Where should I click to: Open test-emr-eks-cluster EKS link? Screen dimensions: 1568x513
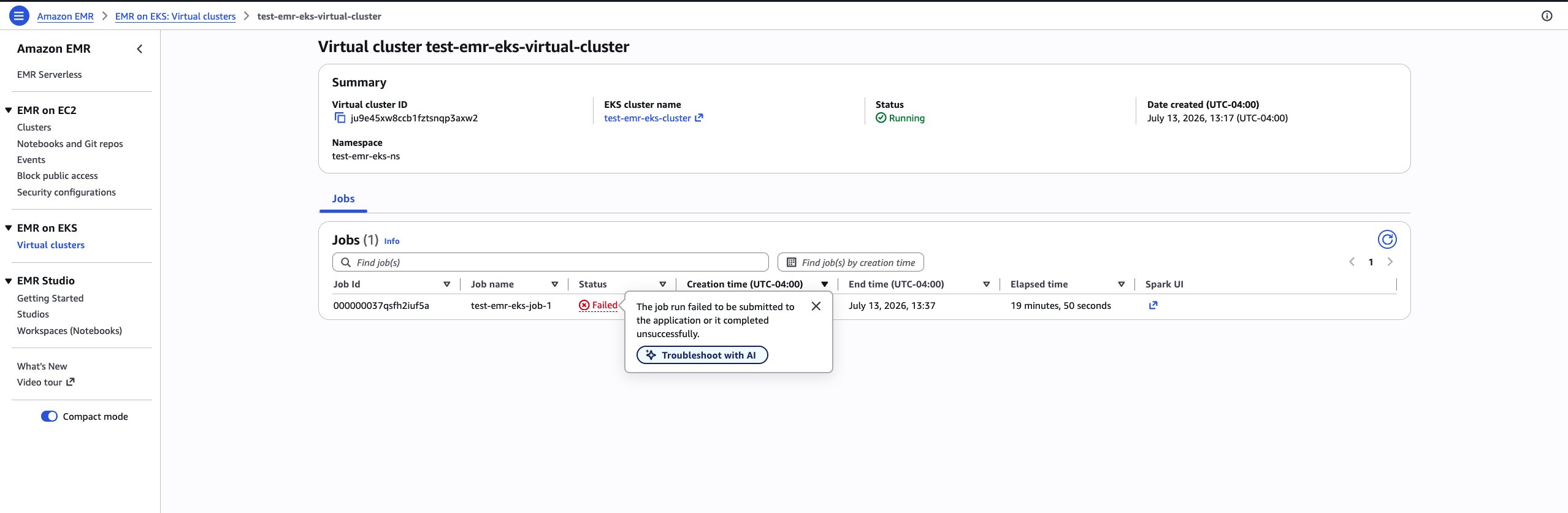pos(648,118)
